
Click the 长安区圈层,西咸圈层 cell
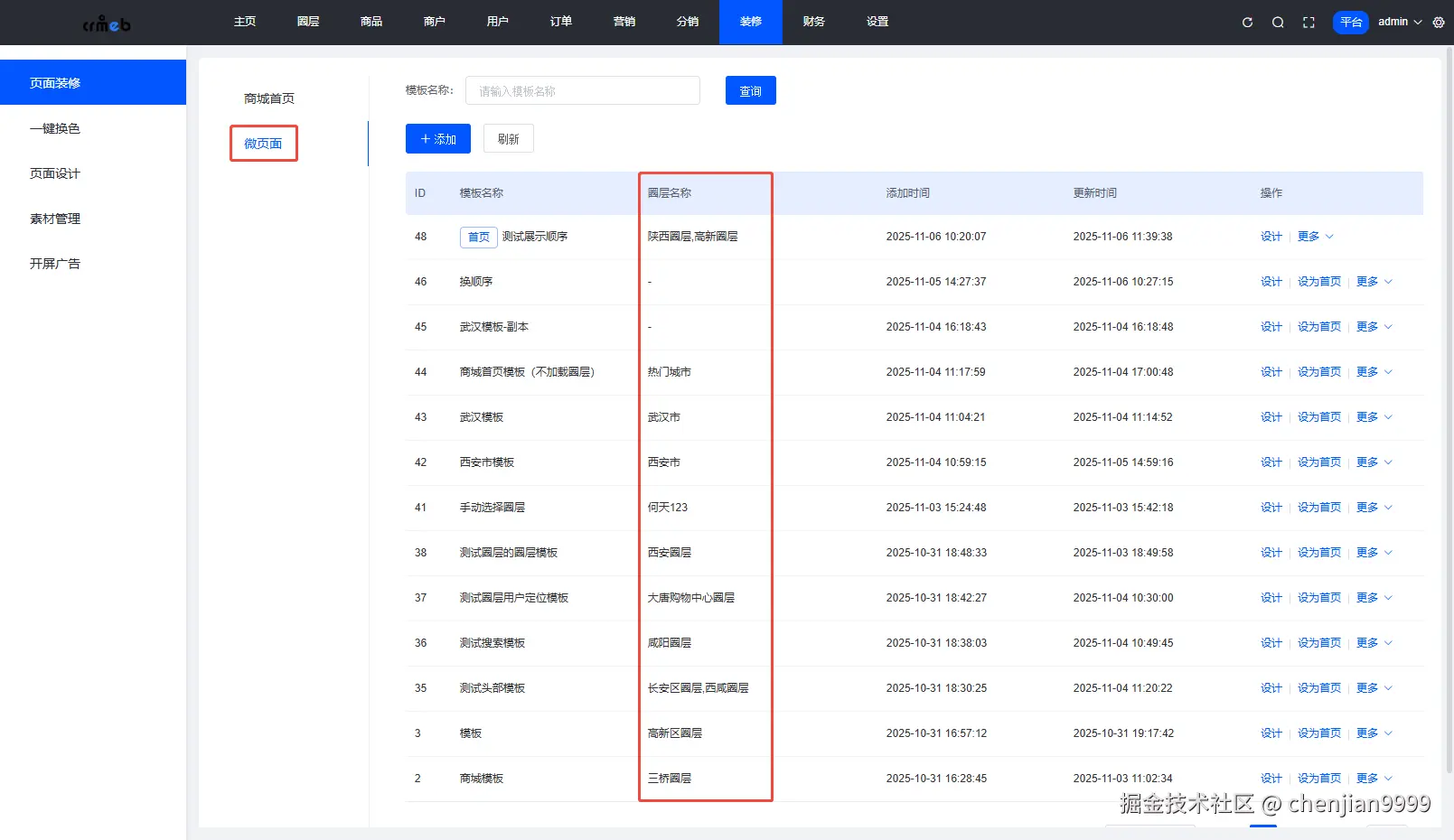[699, 688]
